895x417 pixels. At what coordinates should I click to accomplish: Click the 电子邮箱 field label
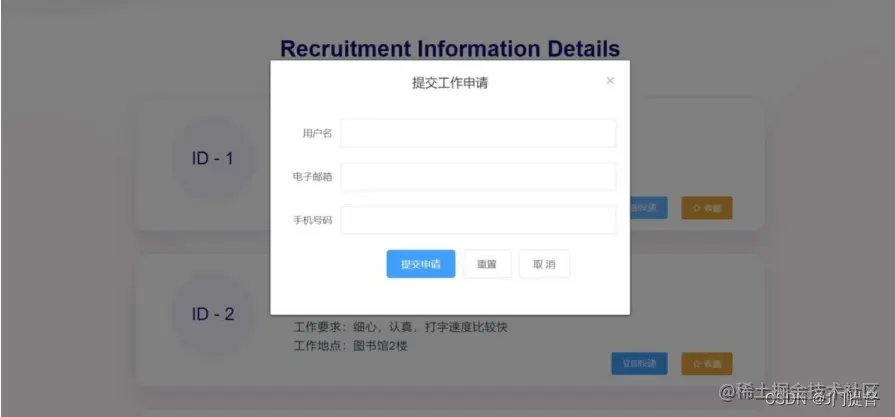pyautogui.click(x=312, y=177)
